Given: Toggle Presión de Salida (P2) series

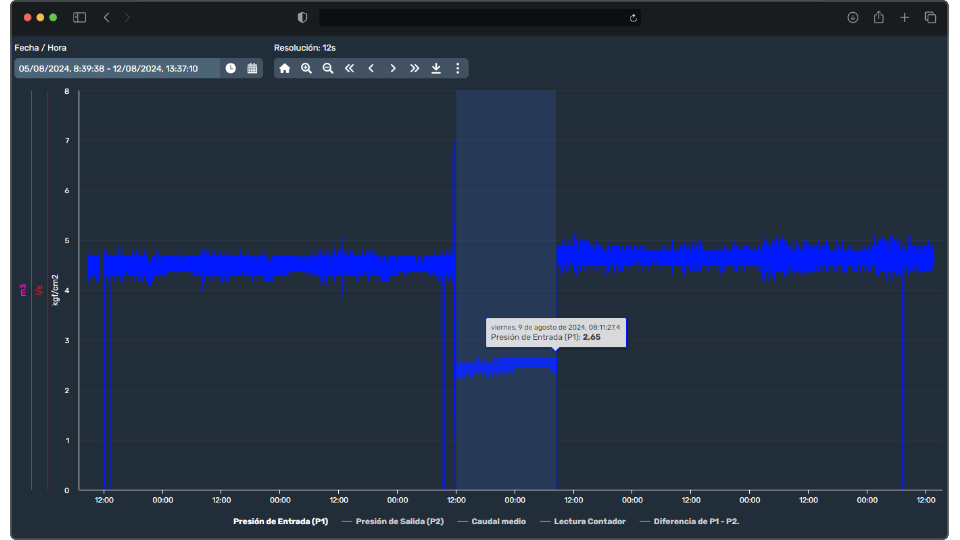Looking at the screenshot, I should [x=399, y=521].
